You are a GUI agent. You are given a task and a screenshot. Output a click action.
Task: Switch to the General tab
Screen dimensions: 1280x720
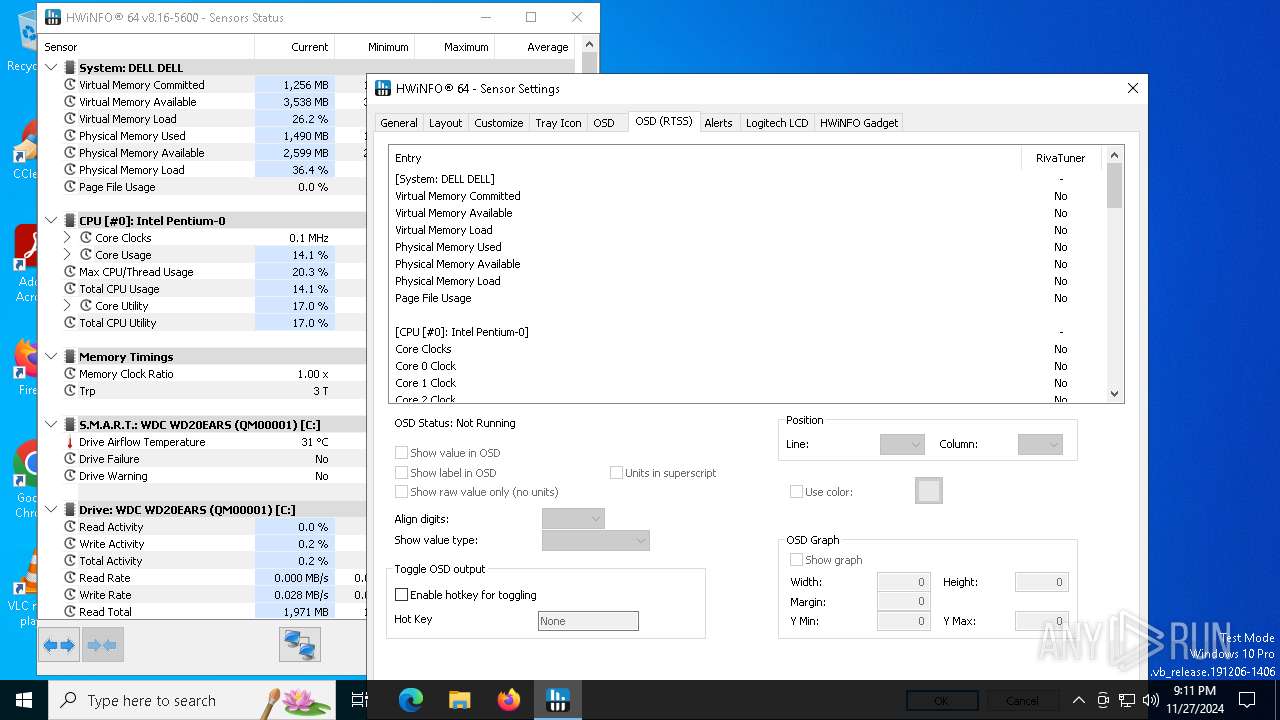(x=399, y=123)
